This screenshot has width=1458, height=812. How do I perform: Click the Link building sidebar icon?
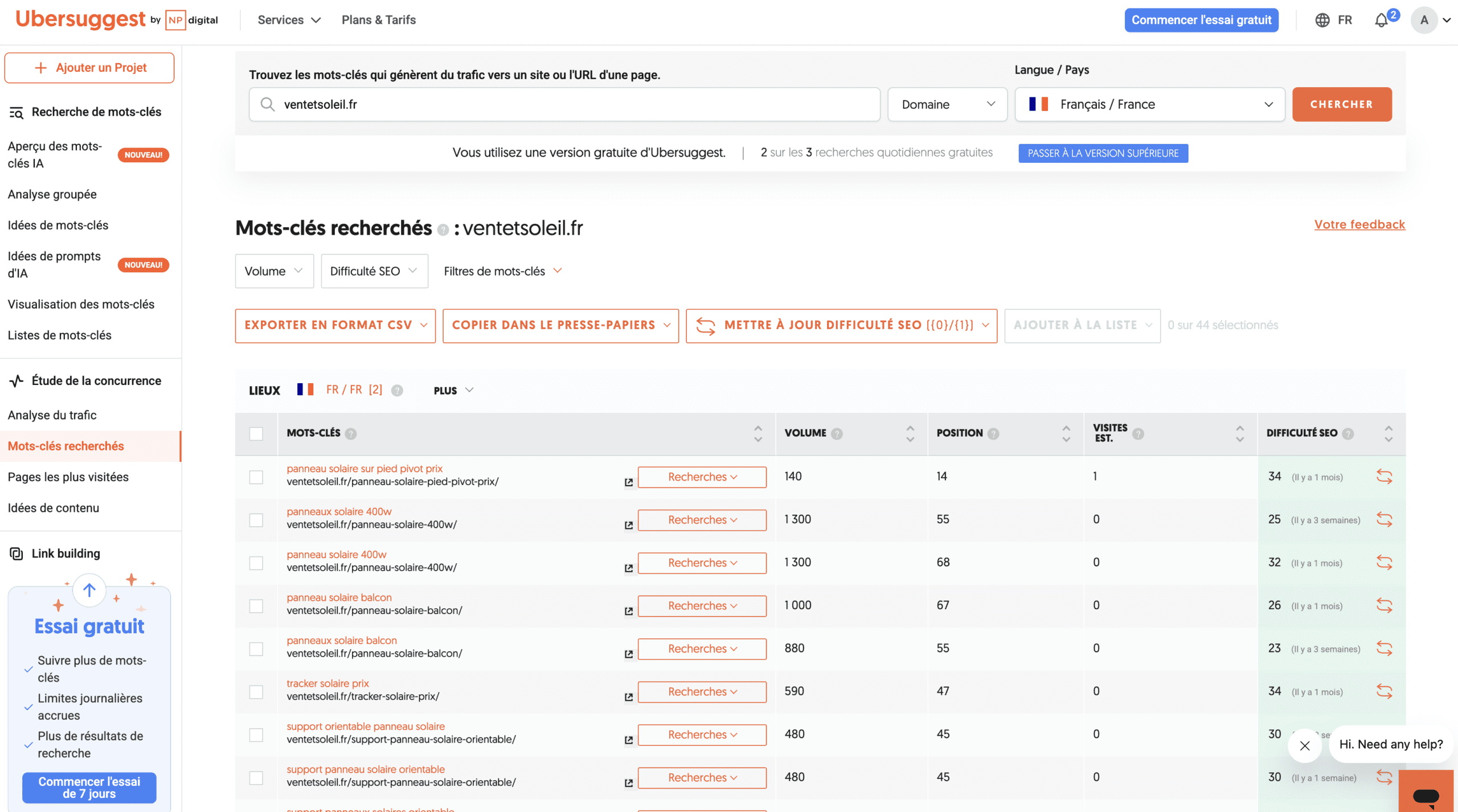(x=15, y=553)
